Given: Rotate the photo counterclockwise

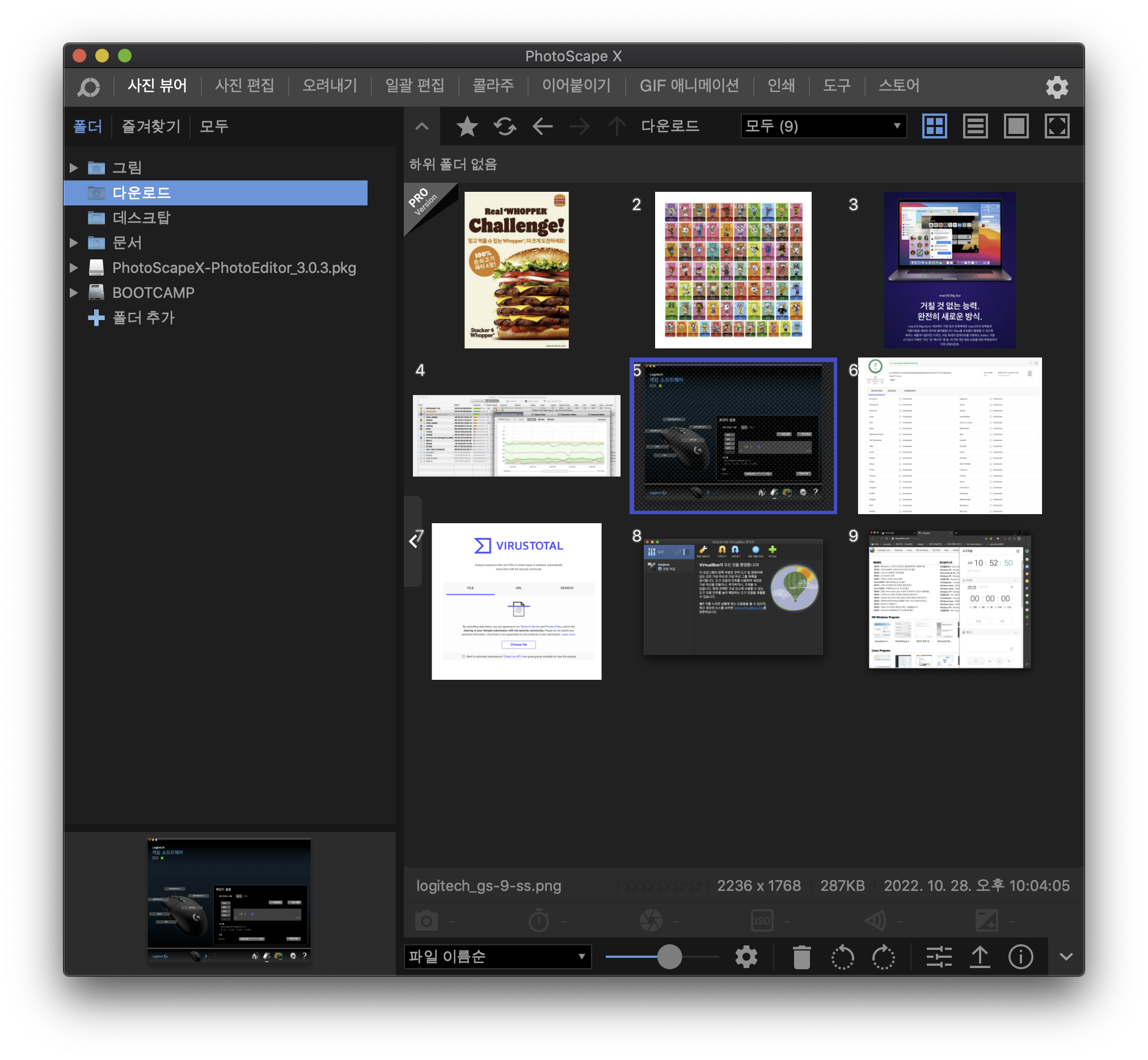Looking at the screenshot, I should [842, 956].
